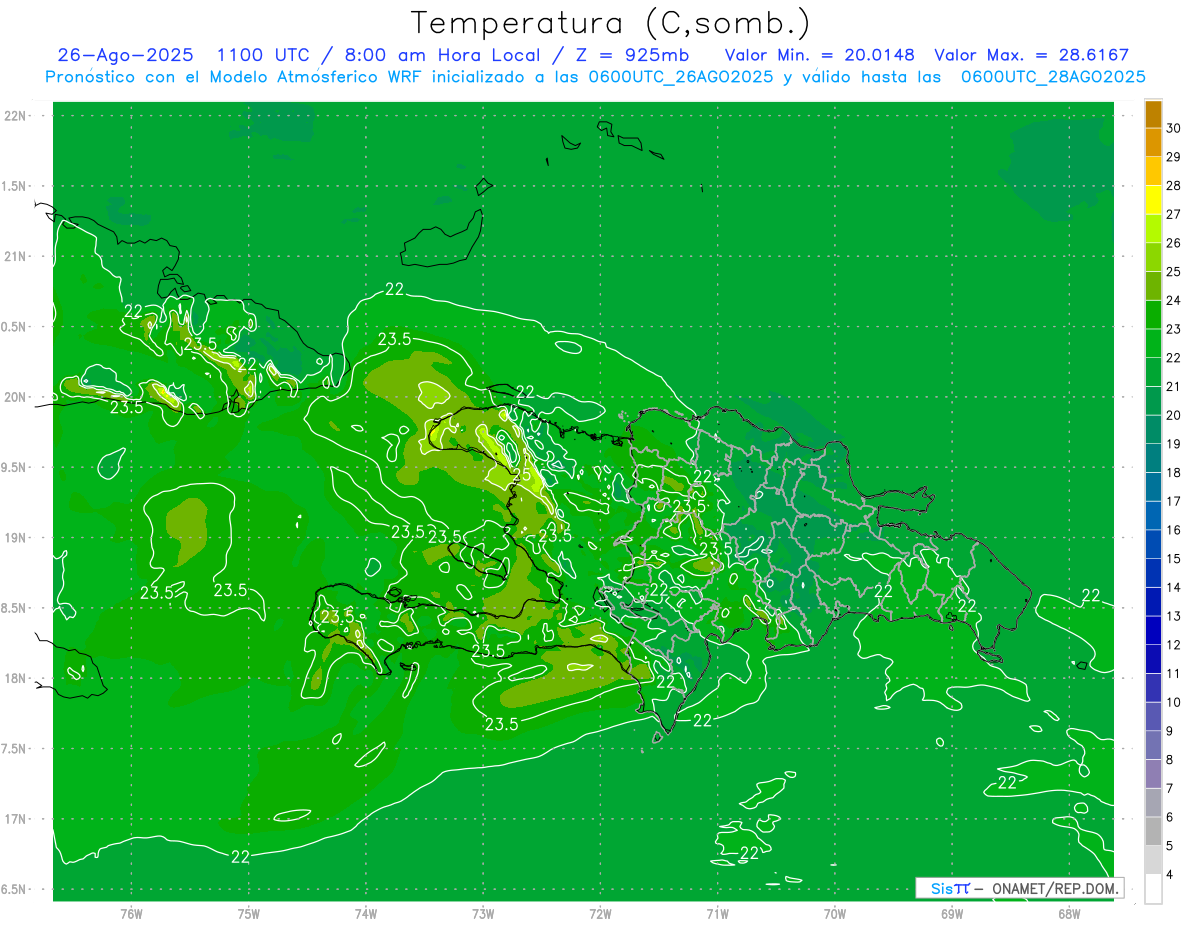Click the legend scale value 15
The image size is (1200, 927).
[x=1174, y=558]
